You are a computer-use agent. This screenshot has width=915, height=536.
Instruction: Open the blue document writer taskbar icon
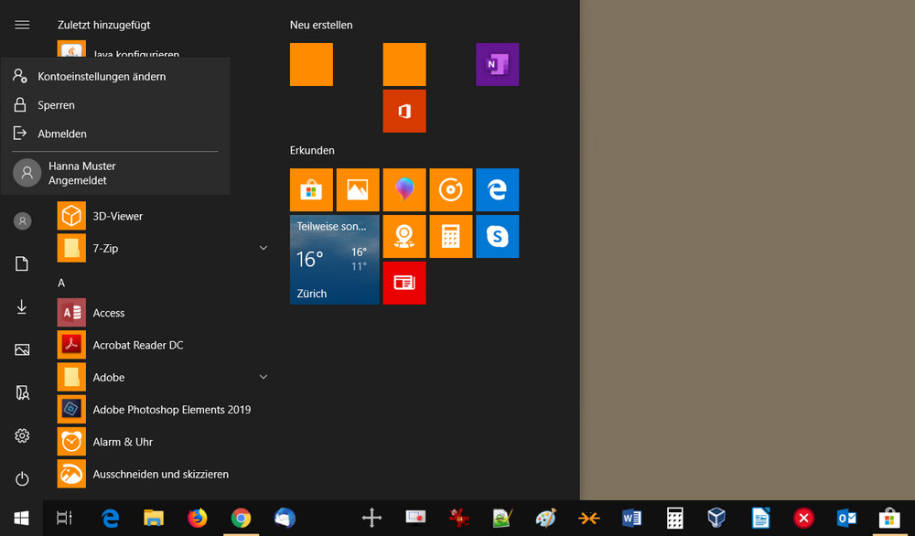tap(760, 518)
